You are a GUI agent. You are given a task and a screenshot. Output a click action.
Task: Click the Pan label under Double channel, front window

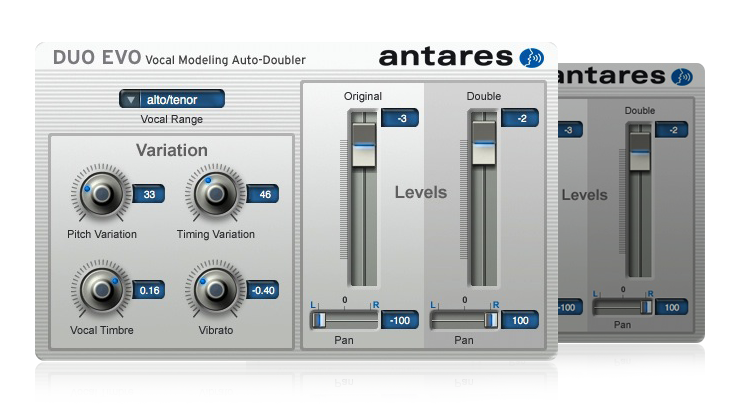(464, 340)
